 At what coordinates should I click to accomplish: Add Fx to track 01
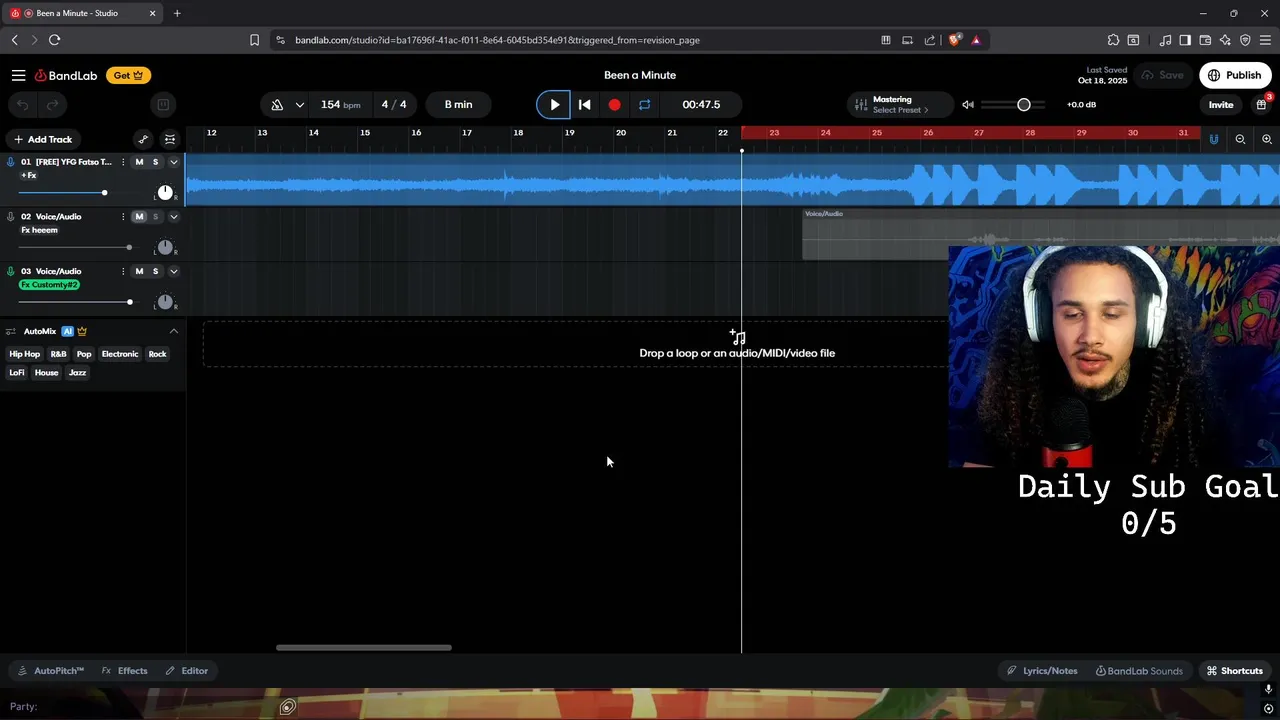29,175
